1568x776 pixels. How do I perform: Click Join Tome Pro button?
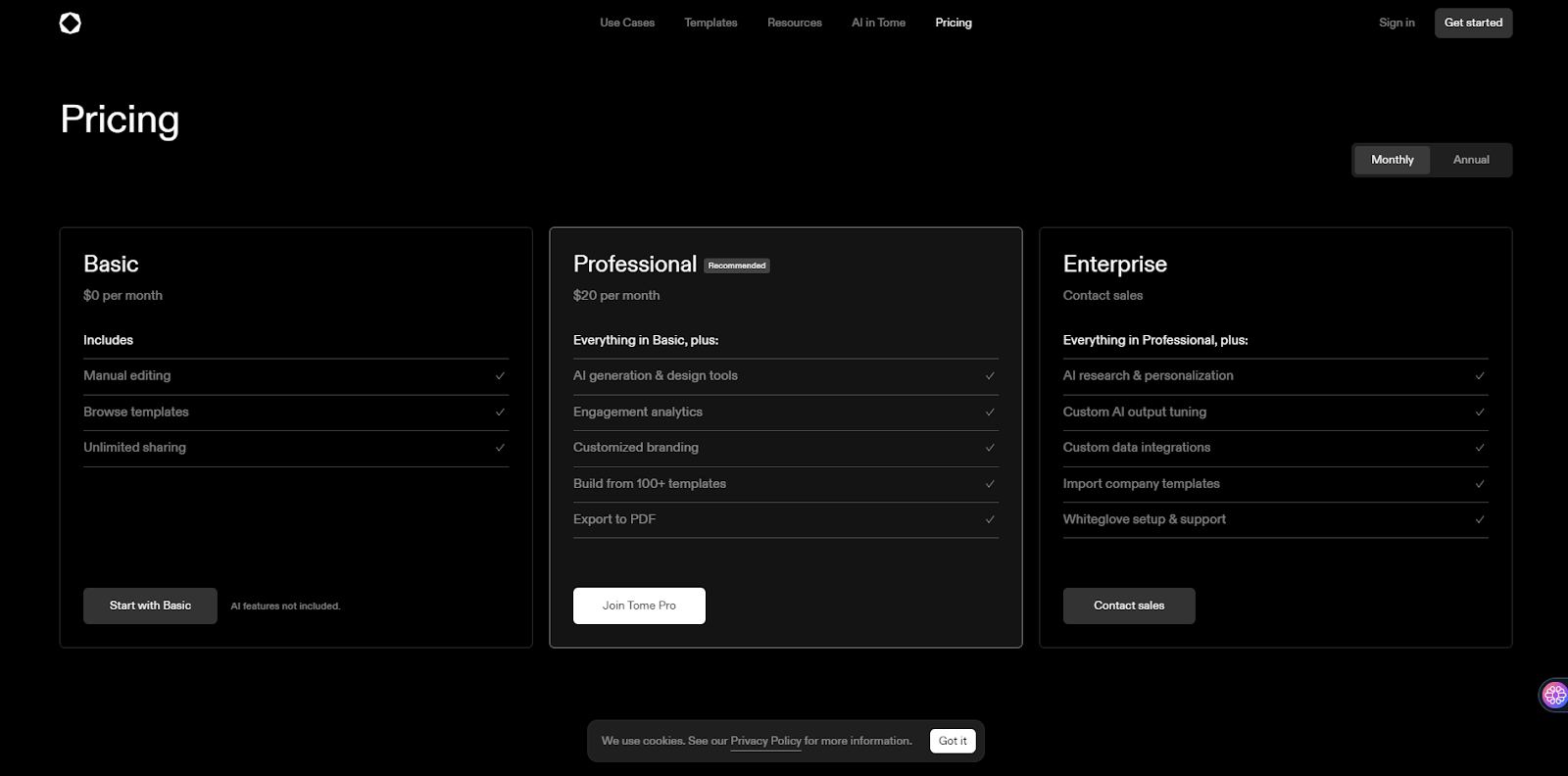639,606
